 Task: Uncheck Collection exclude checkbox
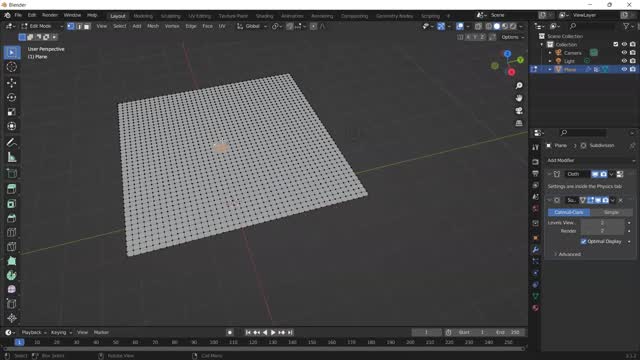tap(616, 44)
